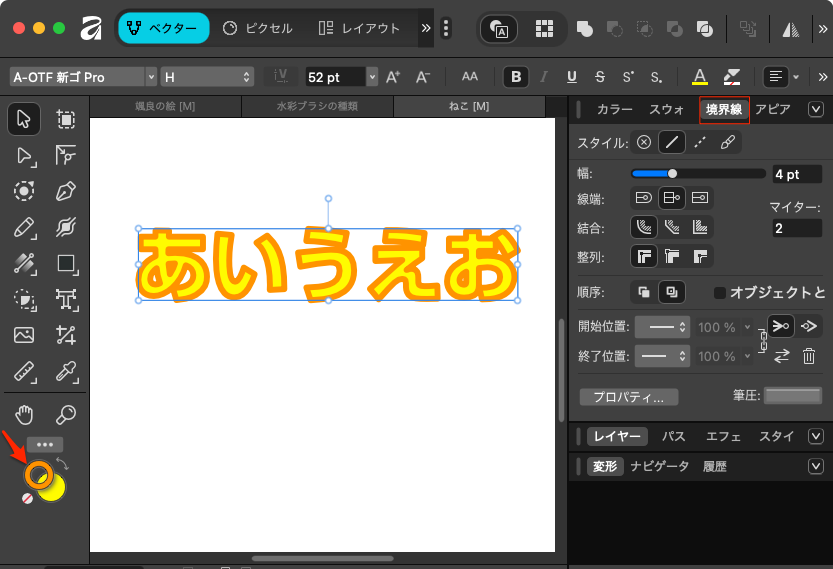Enable the オブジェクトと checkbox
The image size is (833, 569).
(720, 293)
